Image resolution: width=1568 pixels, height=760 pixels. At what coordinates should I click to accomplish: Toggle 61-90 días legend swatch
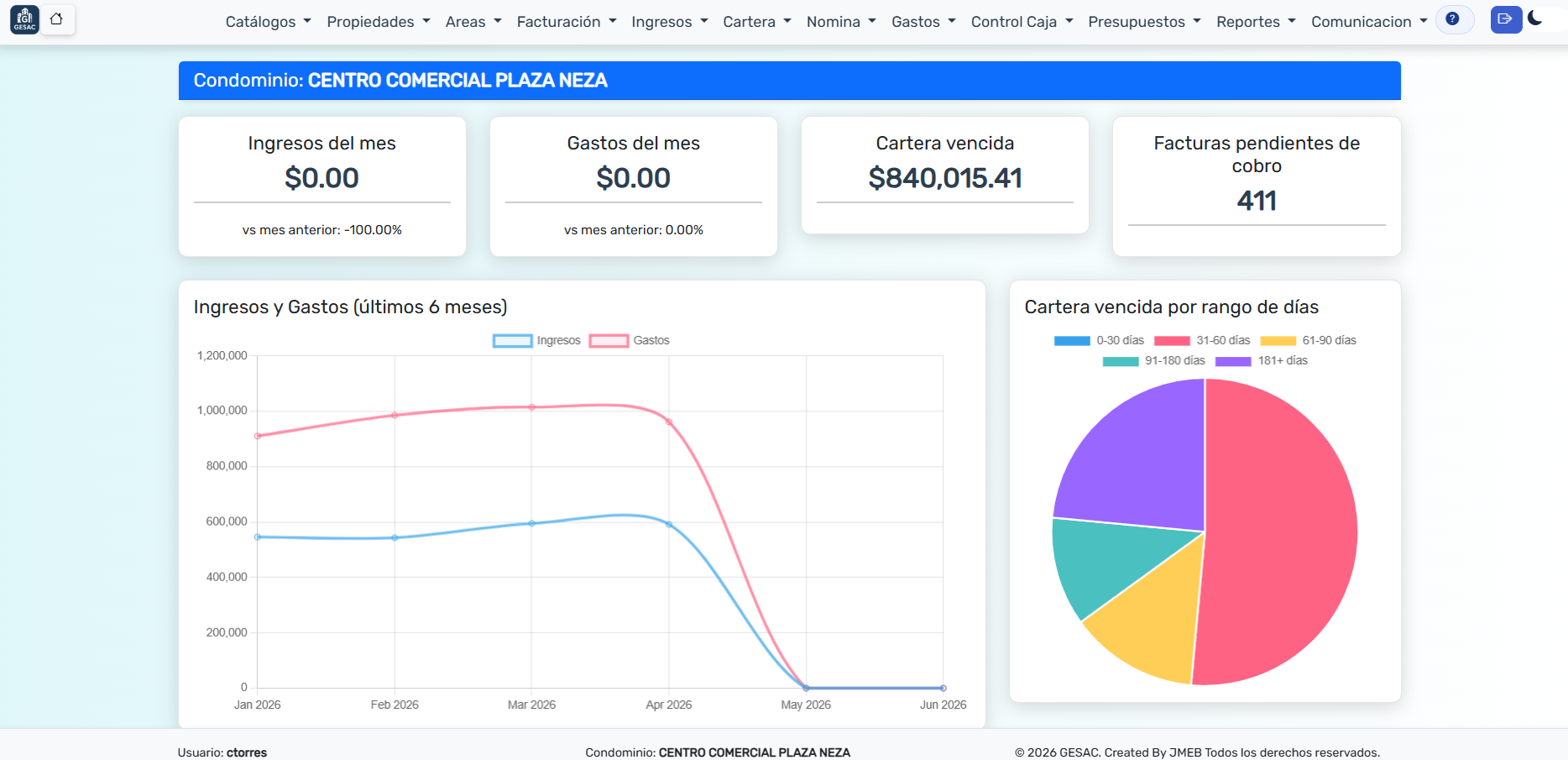coord(1278,340)
